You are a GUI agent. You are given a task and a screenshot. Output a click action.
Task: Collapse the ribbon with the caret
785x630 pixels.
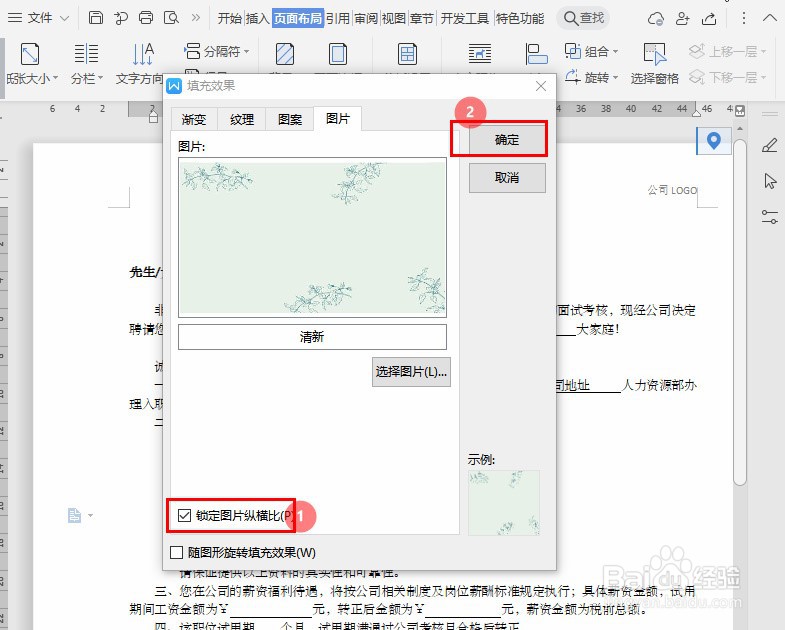pyautogui.click(x=769, y=19)
